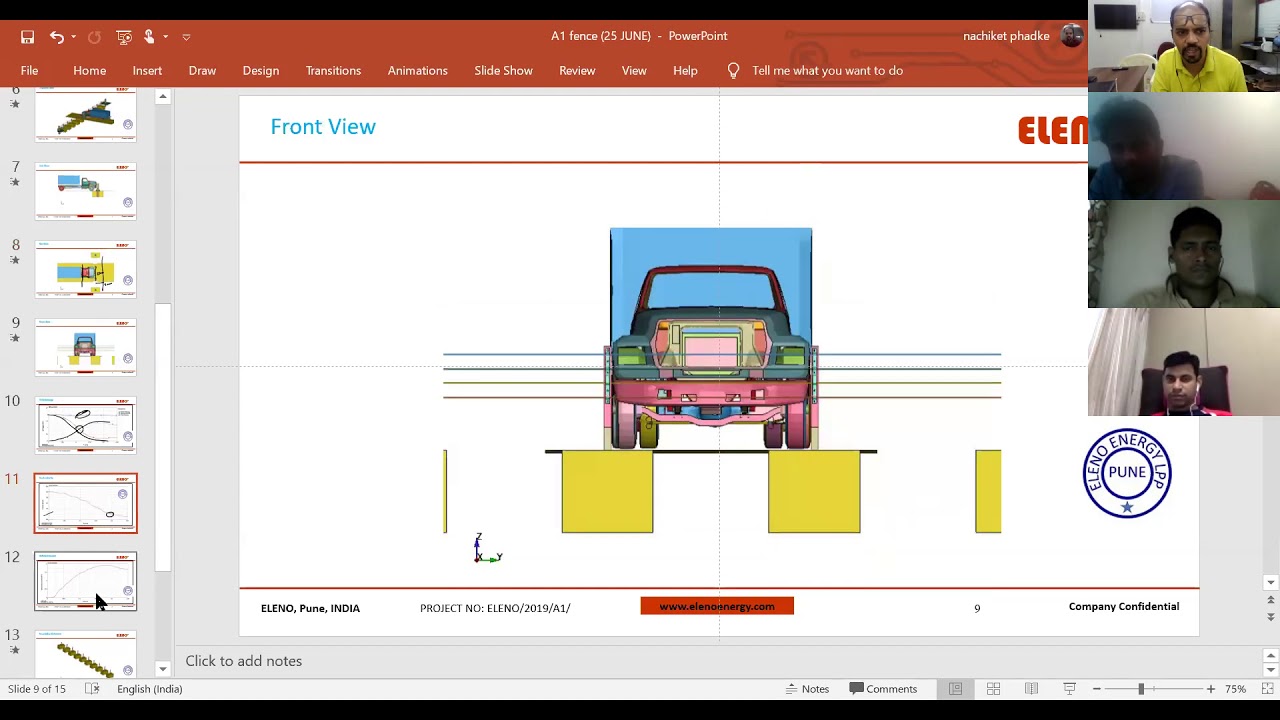
Task: Select slide 9 thumbnail
Action: coord(85,346)
